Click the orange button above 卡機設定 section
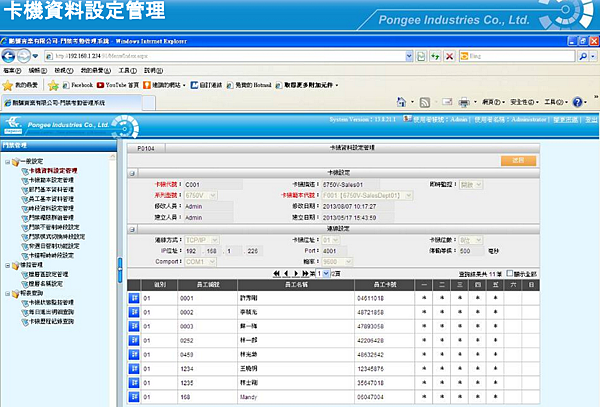Image resolution: width=600 pixels, height=407 pixels. click(x=518, y=160)
